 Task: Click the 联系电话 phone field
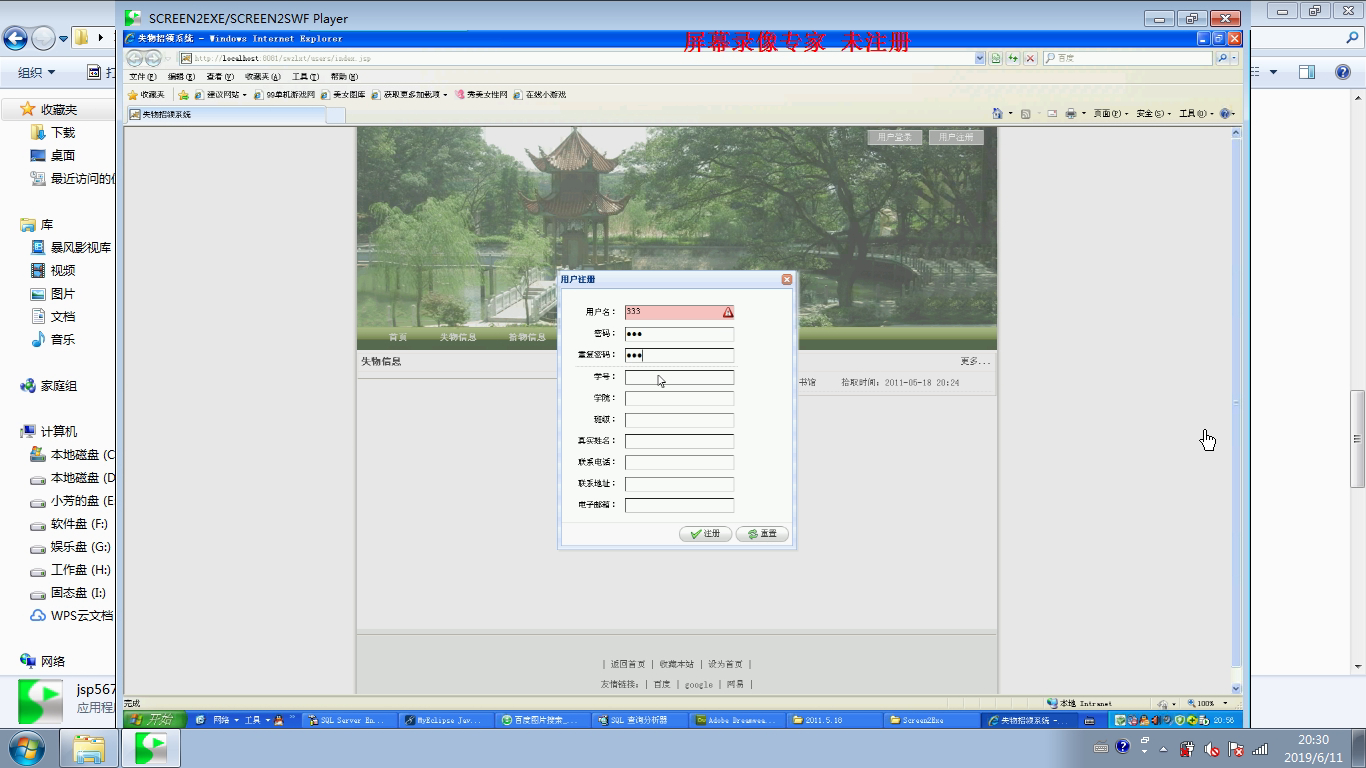[x=679, y=462]
